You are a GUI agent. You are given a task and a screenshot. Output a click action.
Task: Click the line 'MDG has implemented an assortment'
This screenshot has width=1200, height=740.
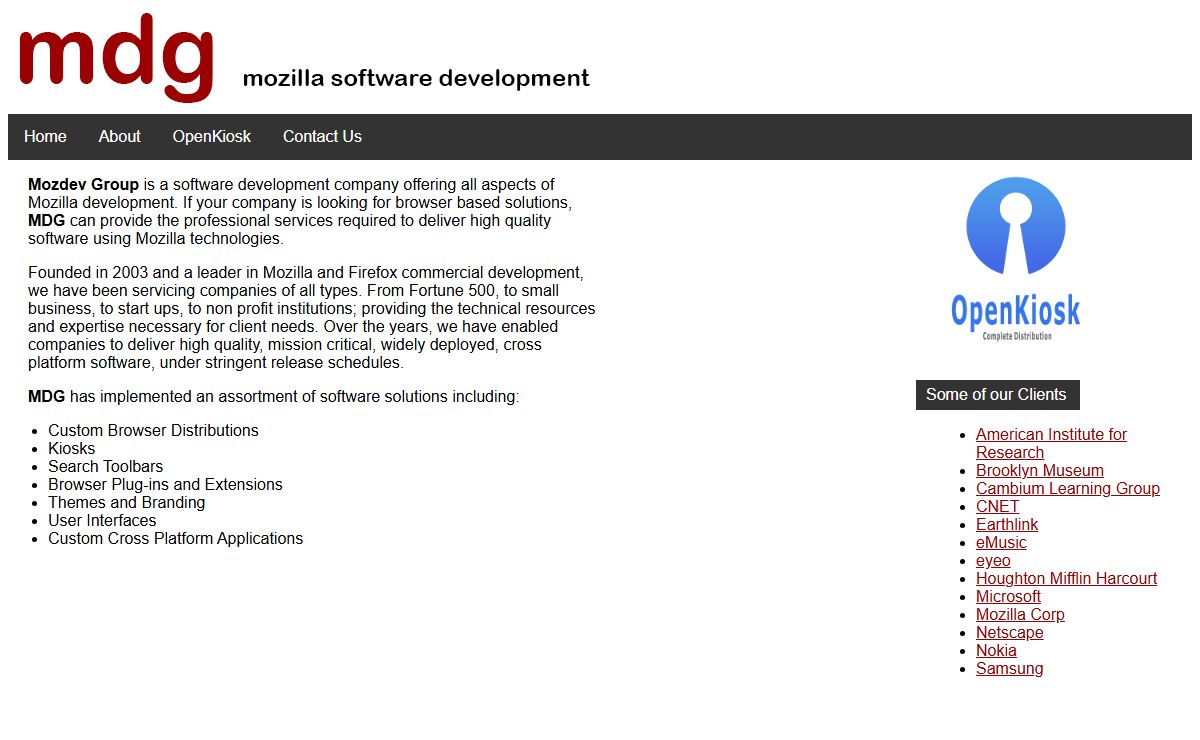(273, 396)
